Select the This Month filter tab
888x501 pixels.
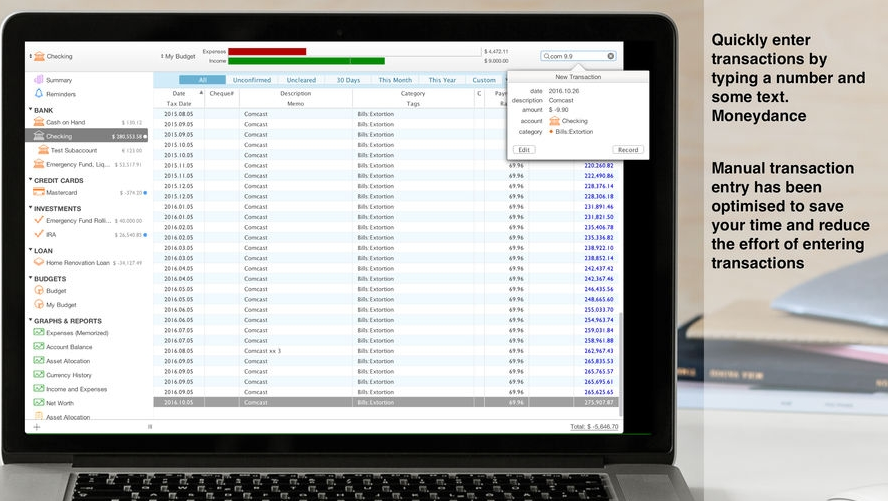(395, 80)
